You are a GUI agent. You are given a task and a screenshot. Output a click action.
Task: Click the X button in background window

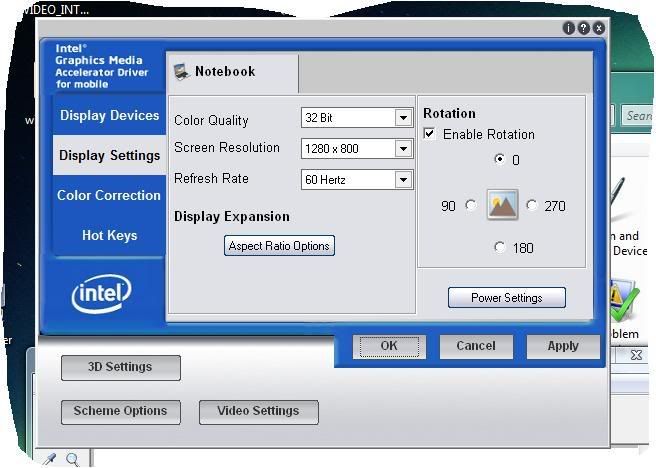pyautogui.click(x=636, y=355)
